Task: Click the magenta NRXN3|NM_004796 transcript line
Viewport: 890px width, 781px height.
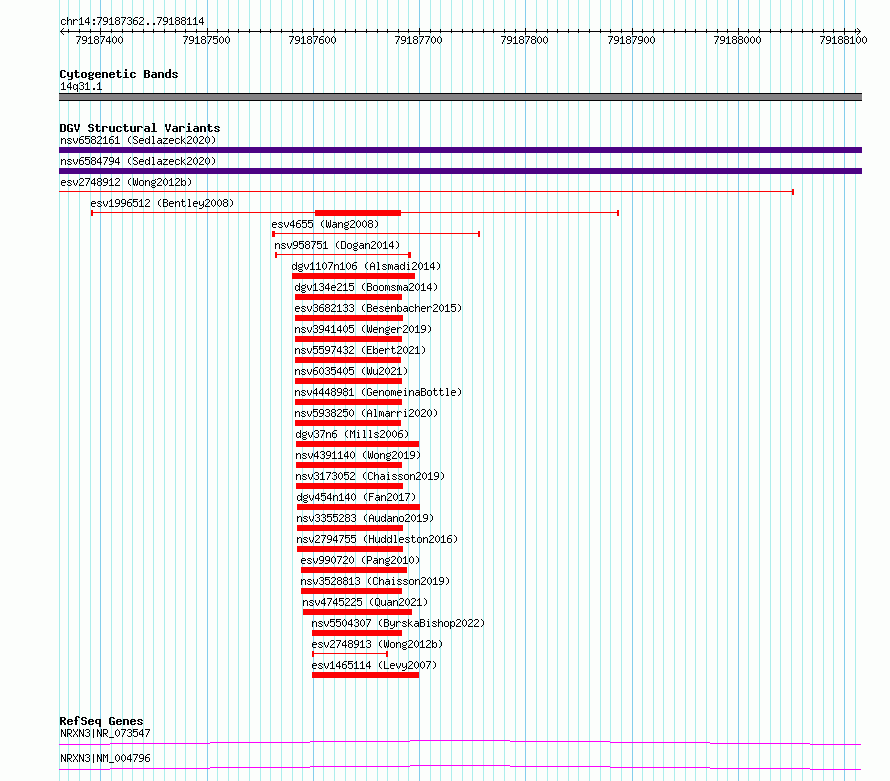Action: click(460, 767)
